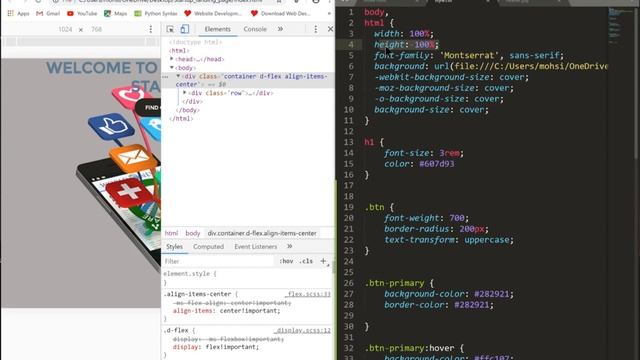Show more DevTools panel tabs

point(280,29)
